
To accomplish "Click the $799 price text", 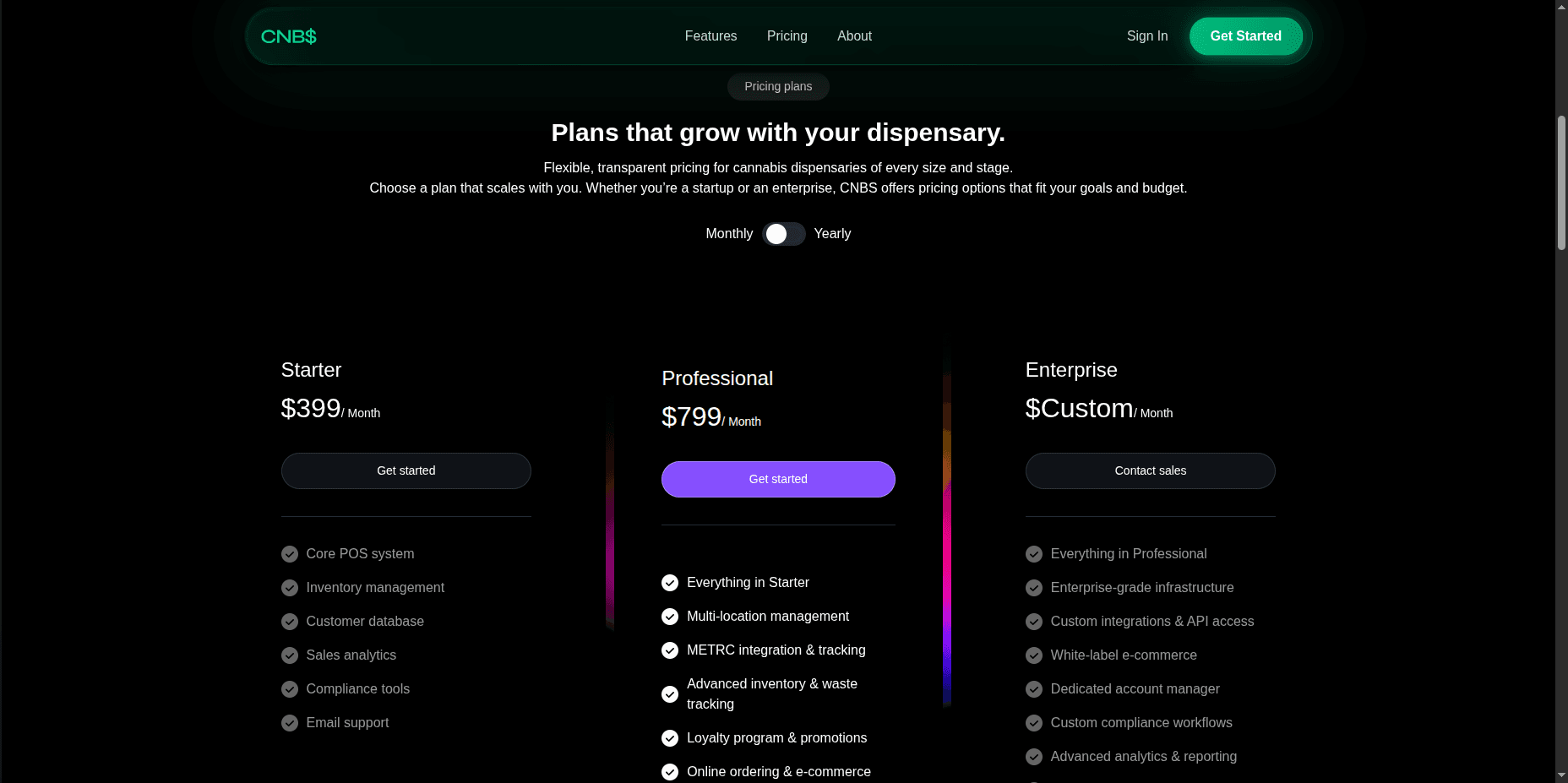I will [x=691, y=417].
